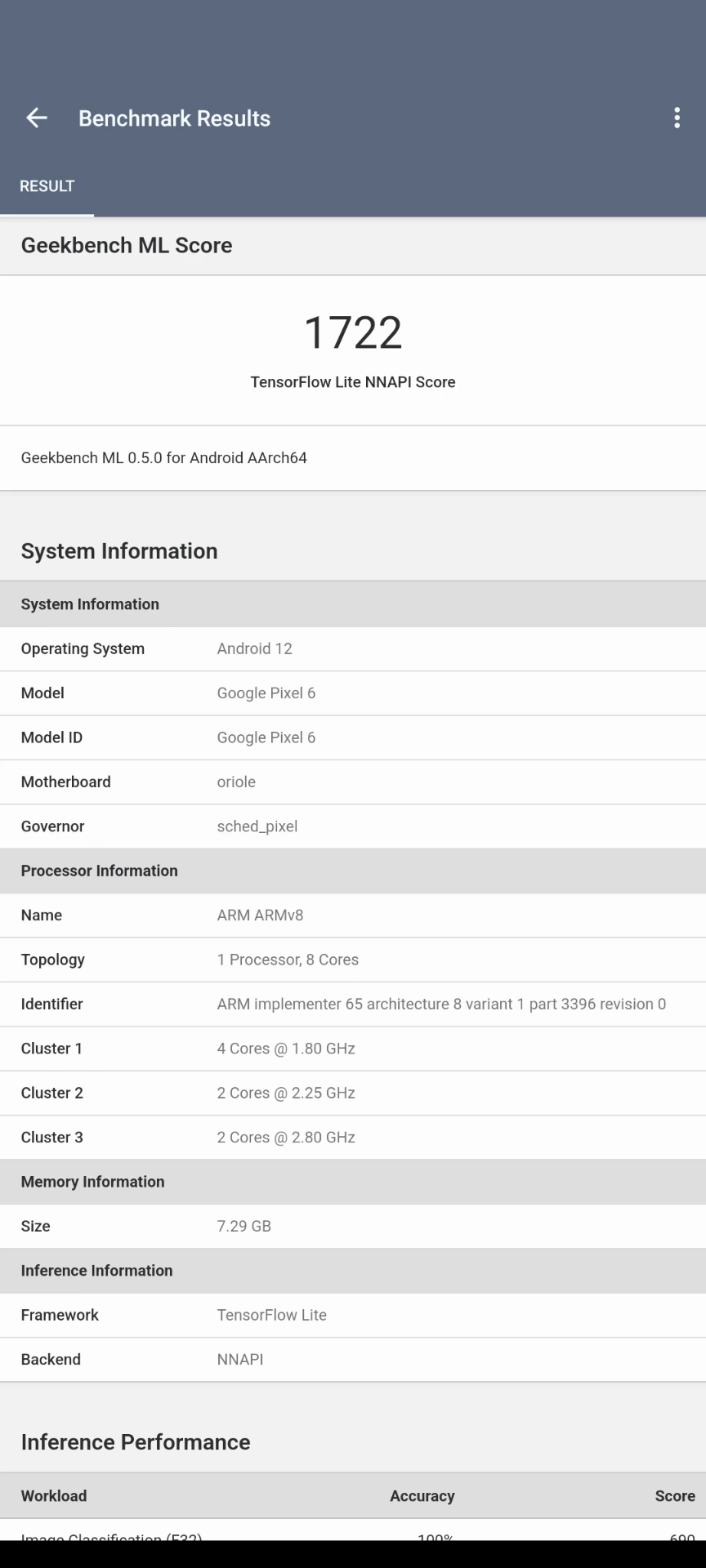Click the ARM implementer identifier value
The image size is (706, 1568).
point(441,1004)
